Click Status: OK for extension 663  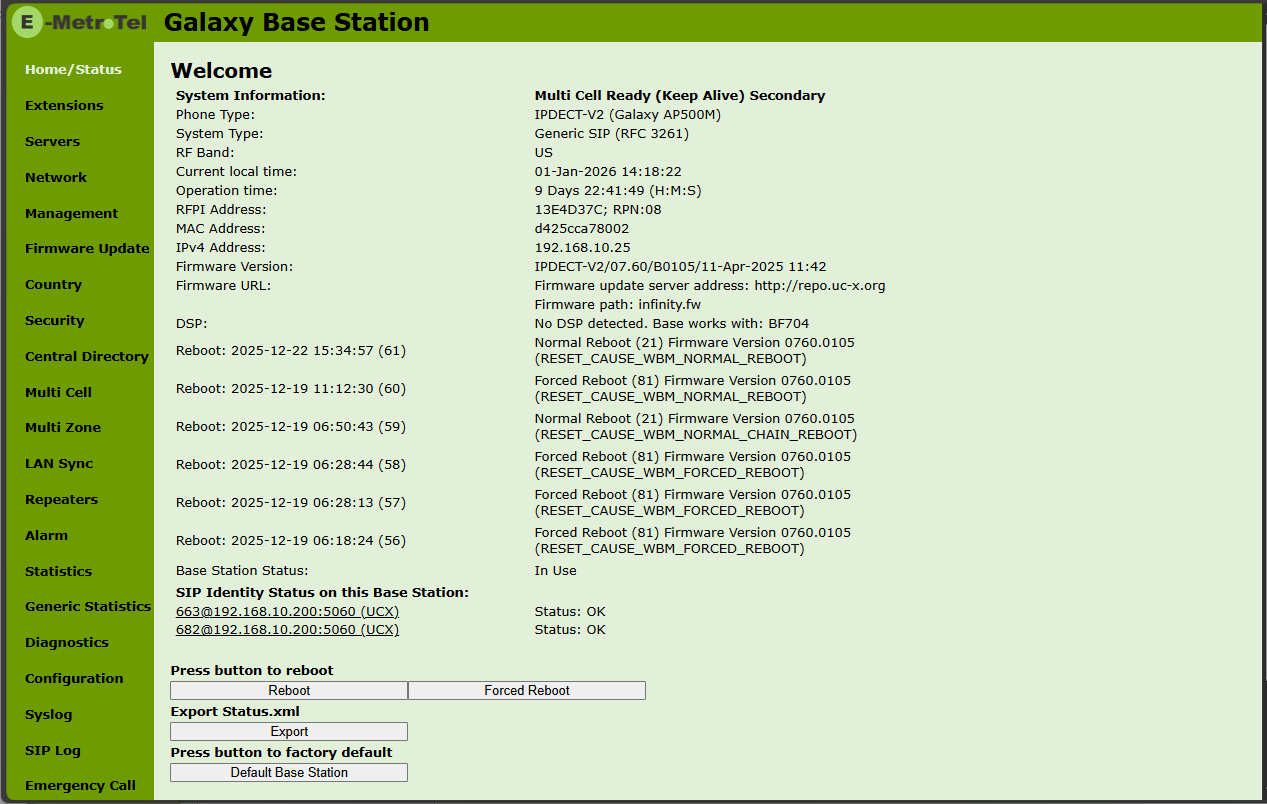point(570,612)
